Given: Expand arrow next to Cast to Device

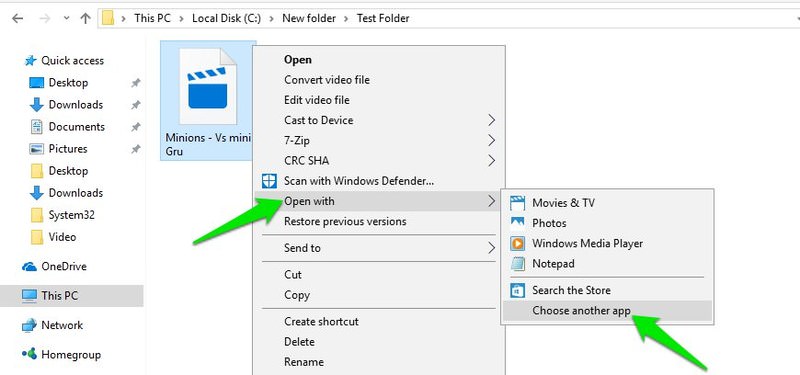Looking at the screenshot, I should coord(491,120).
